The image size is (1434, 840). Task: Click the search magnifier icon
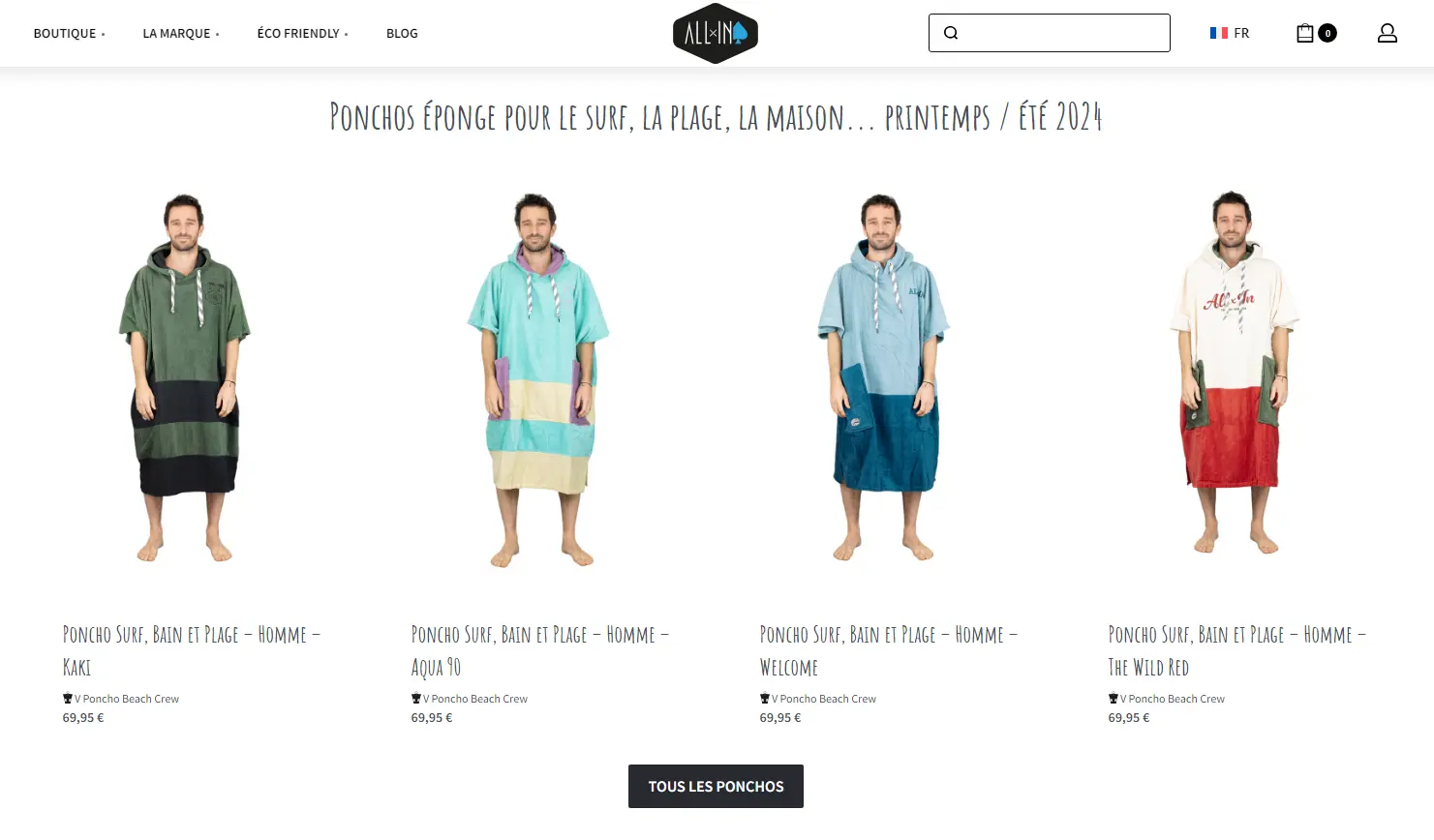click(x=951, y=33)
